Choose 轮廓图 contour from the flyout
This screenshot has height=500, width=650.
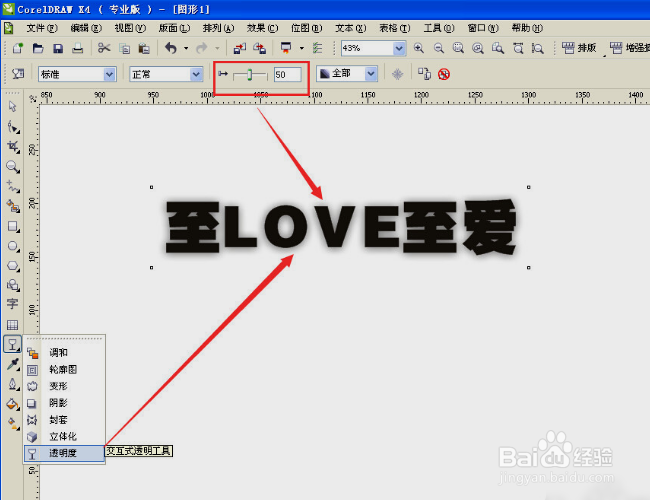coord(64,369)
